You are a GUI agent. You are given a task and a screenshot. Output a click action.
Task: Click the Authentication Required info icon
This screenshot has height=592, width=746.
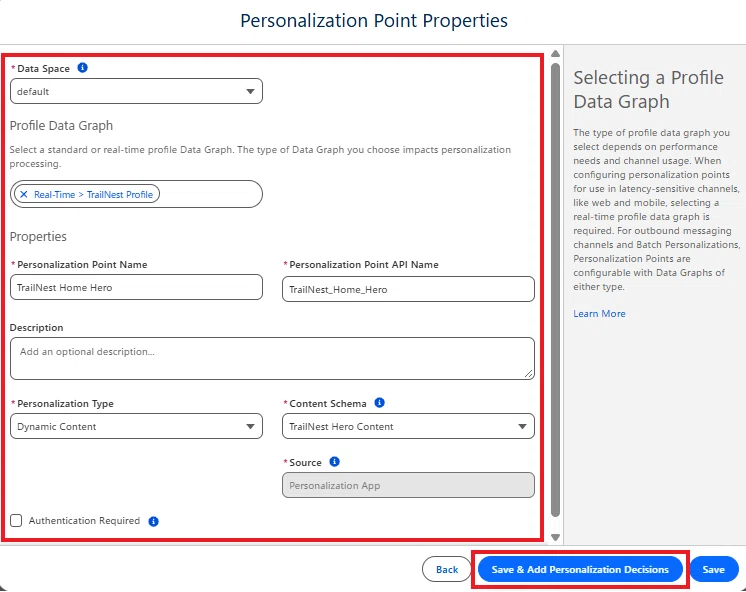point(153,521)
